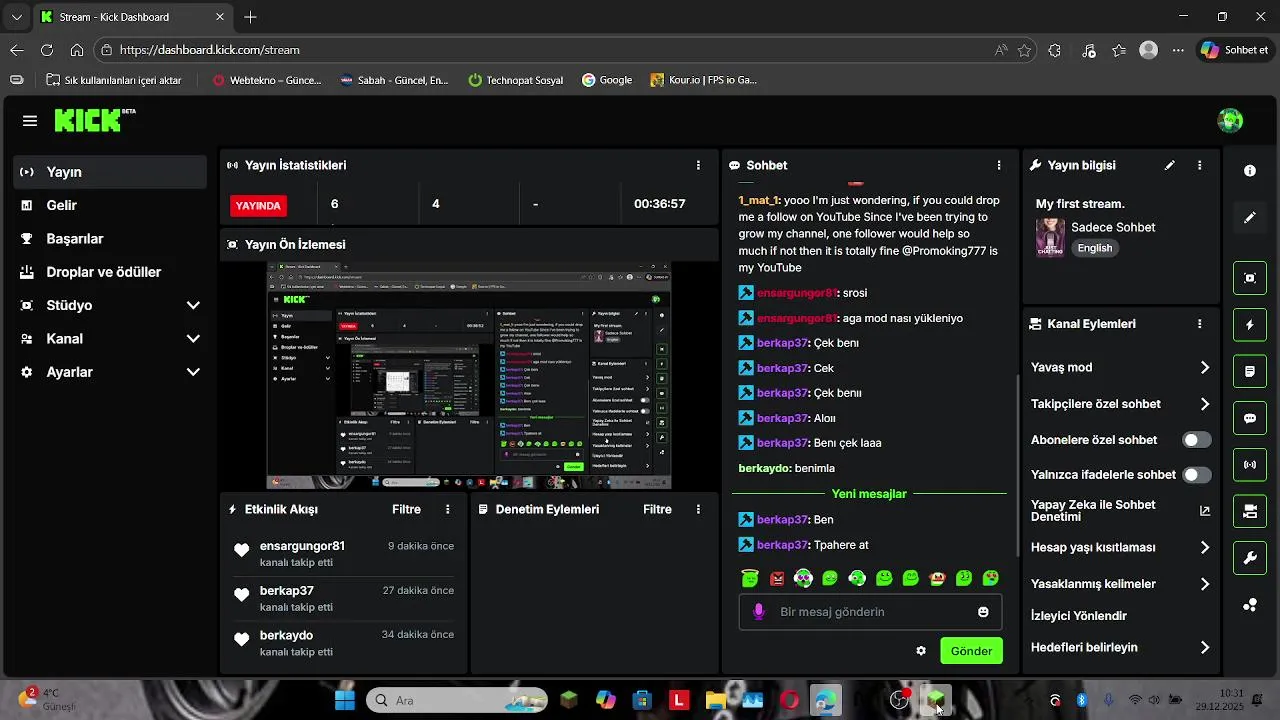
Task: Open Hesap yaşı kısıtlaması options arrow
Action: click(1204, 548)
